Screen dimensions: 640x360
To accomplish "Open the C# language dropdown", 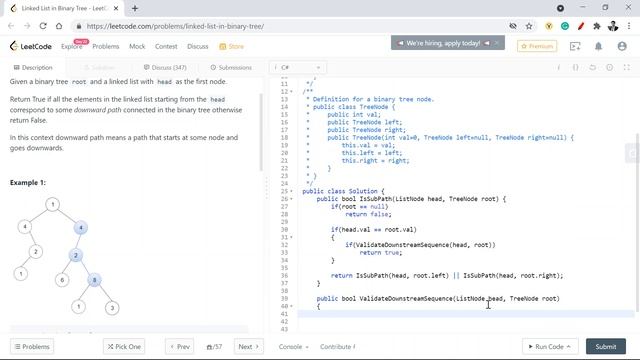I will click(298, 67).
